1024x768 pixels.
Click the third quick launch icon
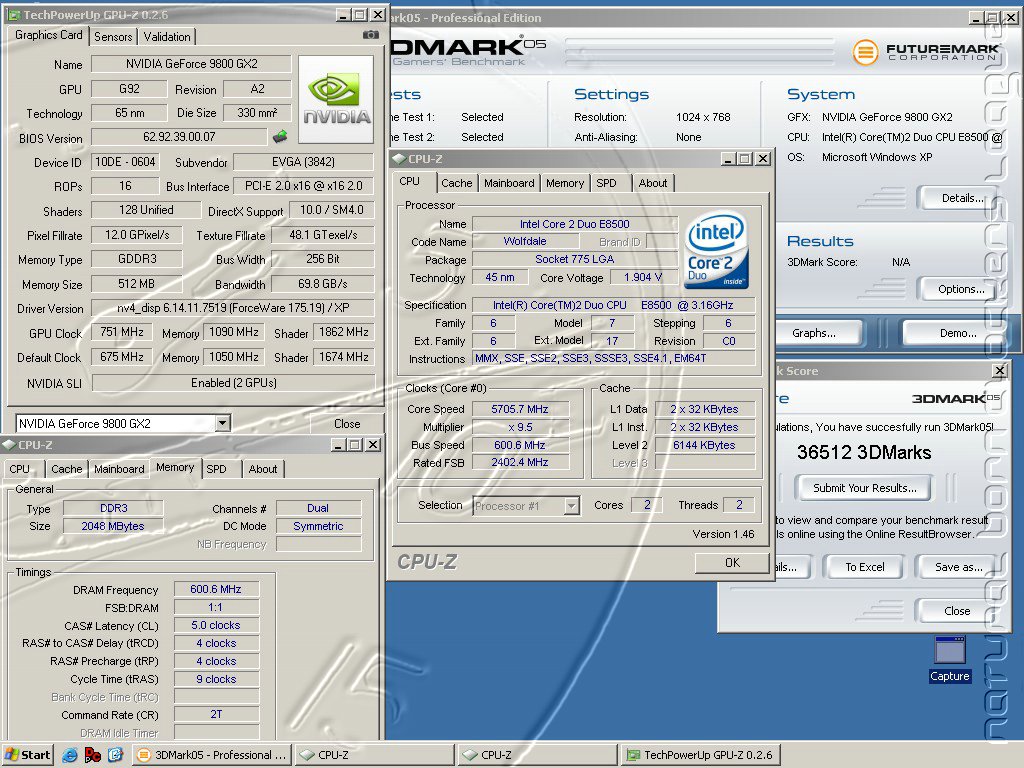(x=115, y=755)
